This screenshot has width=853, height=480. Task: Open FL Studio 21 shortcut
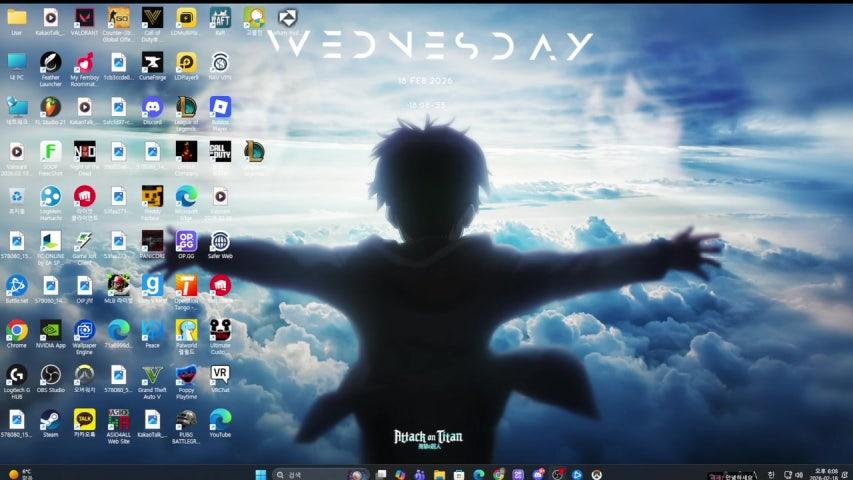coord(51,111)
